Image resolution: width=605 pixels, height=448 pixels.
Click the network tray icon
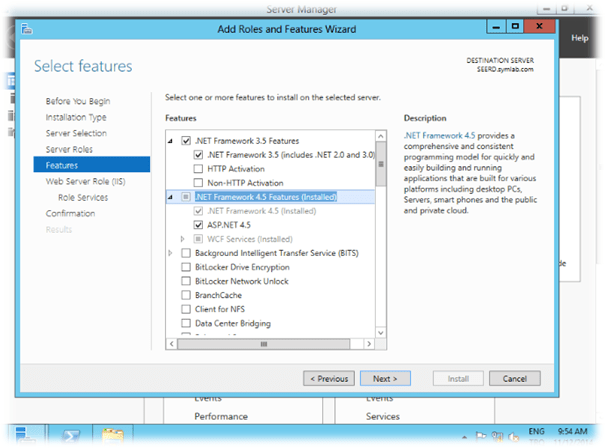497,437
